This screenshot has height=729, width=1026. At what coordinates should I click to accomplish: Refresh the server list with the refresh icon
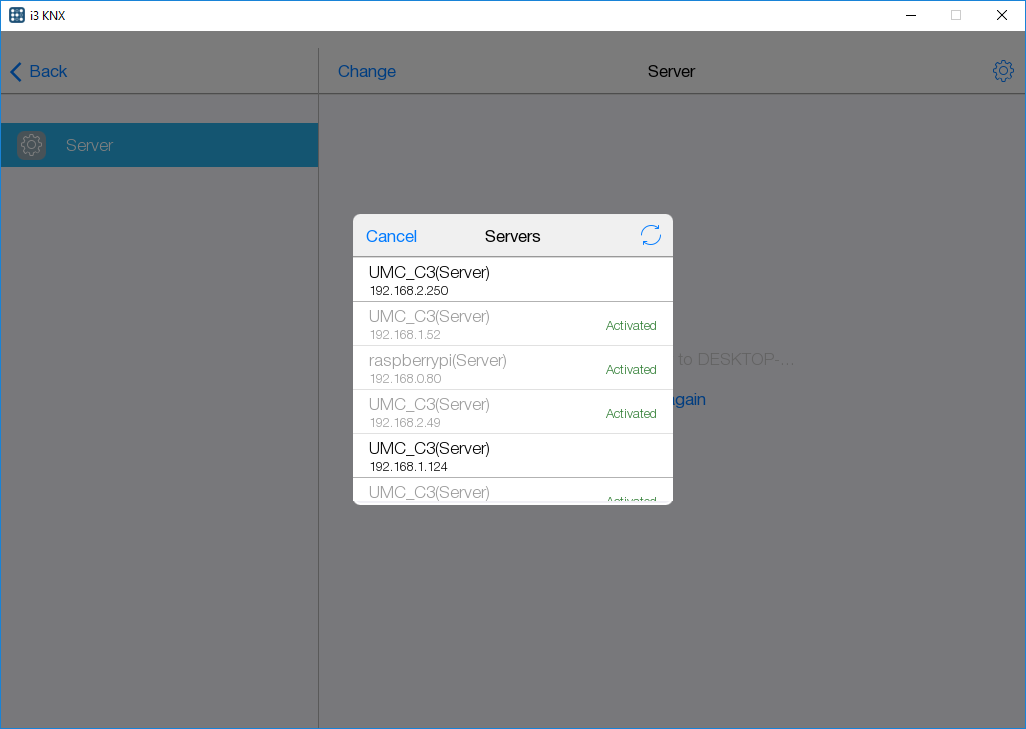[x=651, y=235]
